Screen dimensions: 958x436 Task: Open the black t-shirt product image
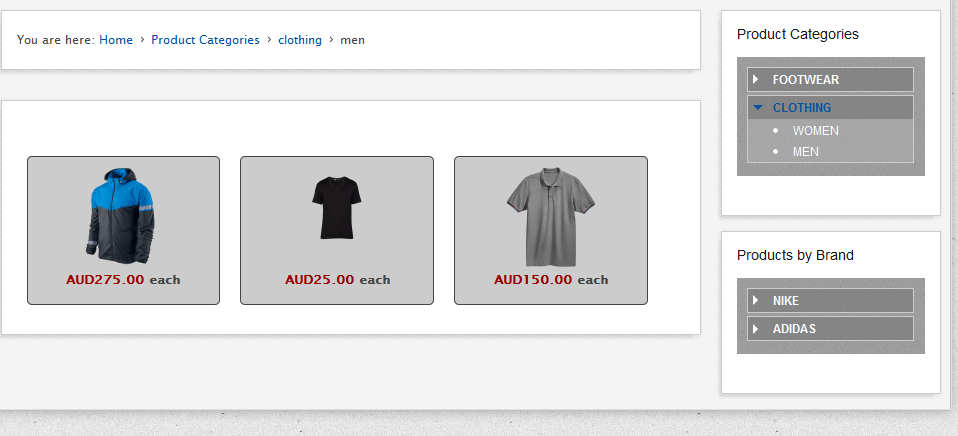coord(336,207)
